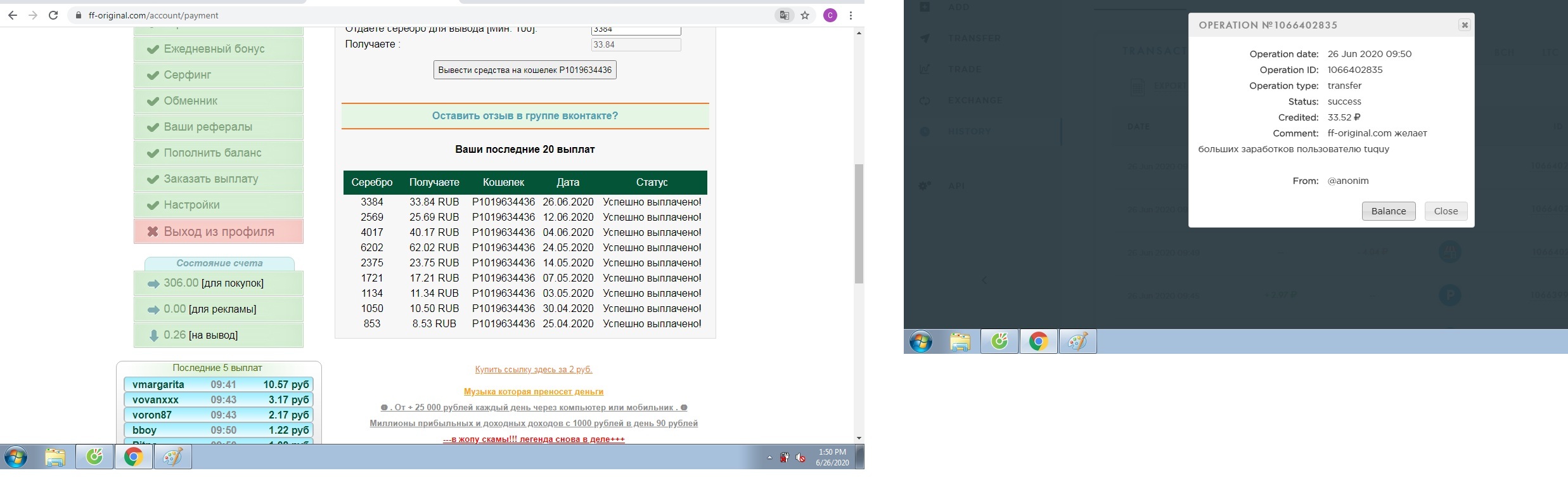
Task: Click File Explorer in right screenshot taskbar
Action: pos(960,342)
